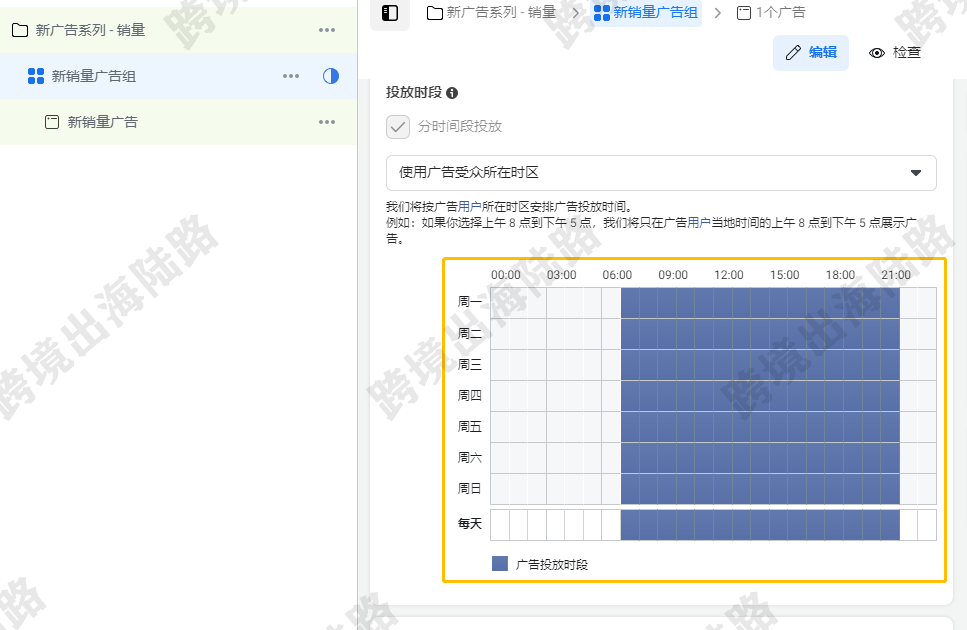Click the 18:00 column header
This screenshot has width=967, height=630.
(841, 275)
